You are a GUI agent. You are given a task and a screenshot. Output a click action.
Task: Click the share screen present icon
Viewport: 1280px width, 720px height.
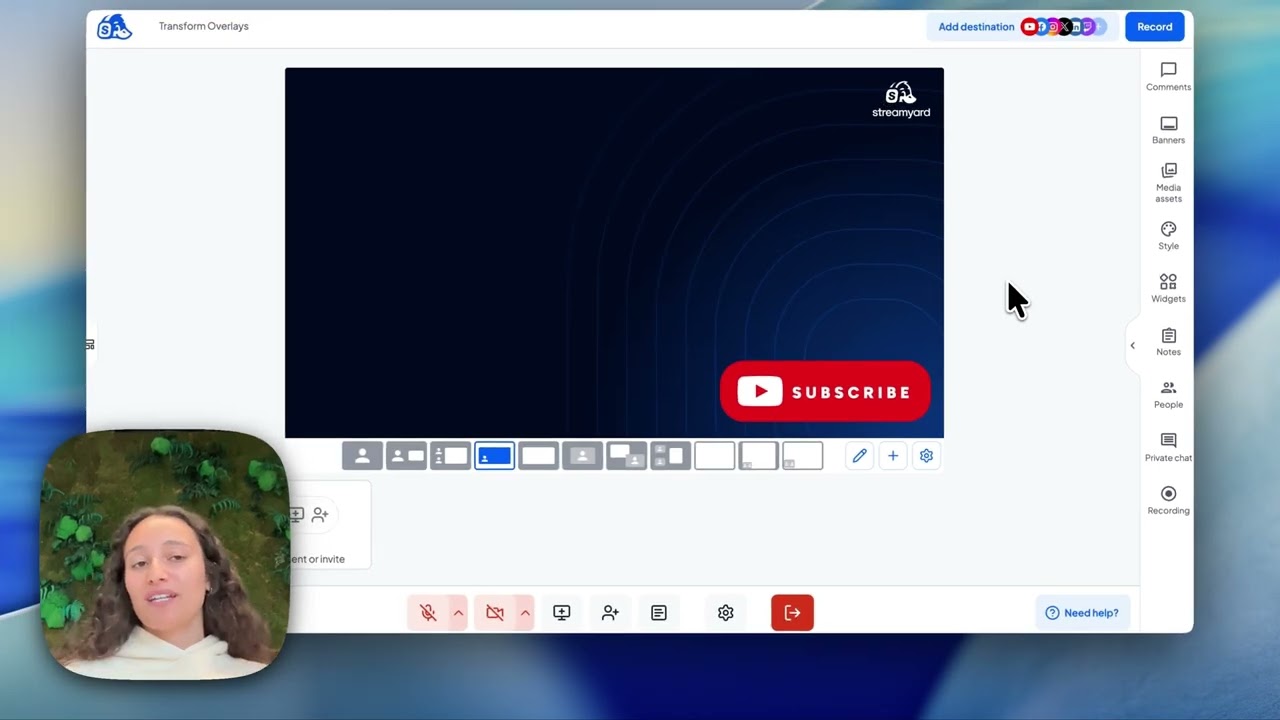point(562,613)
